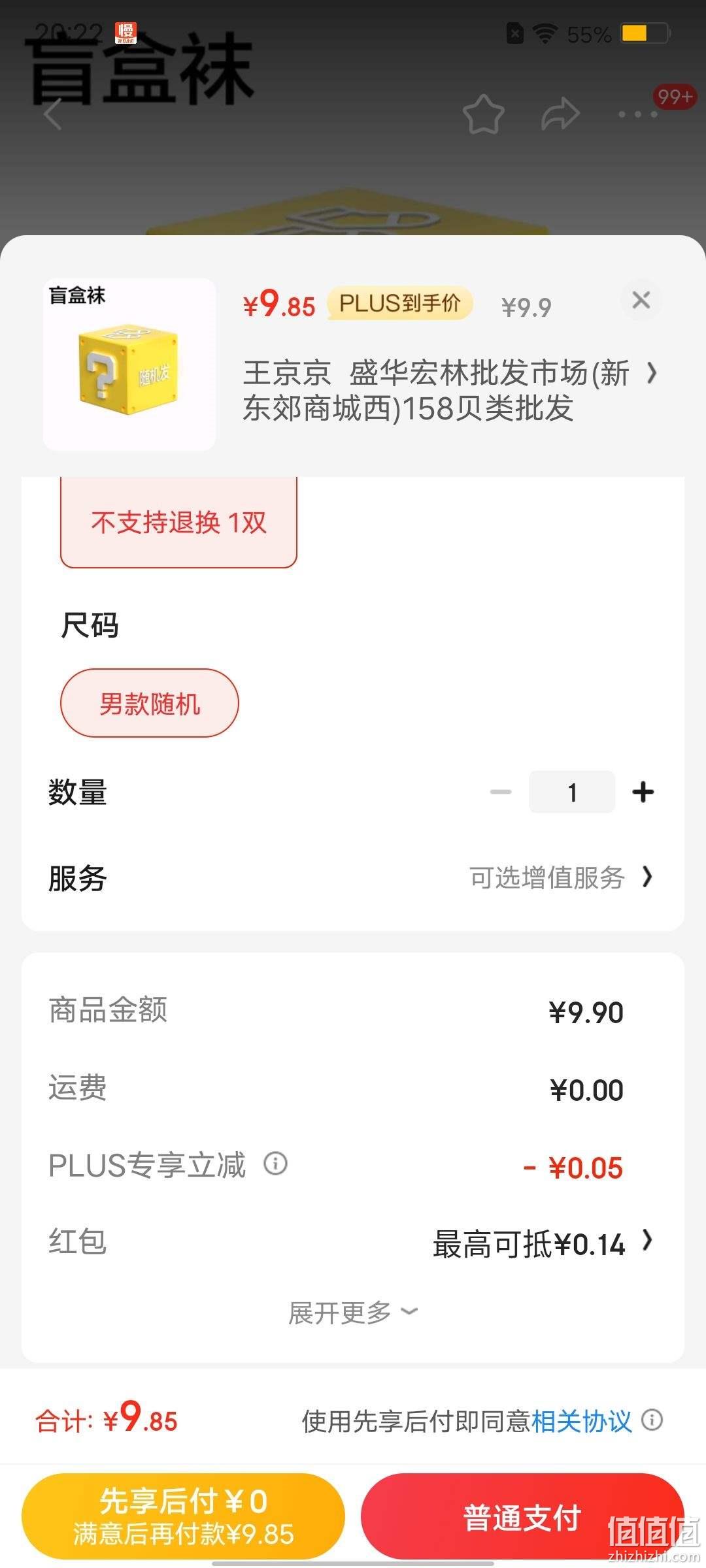Image resolution: width=706 pixels, height=1568 pixels.
Task: Open the delivery address chevron
Action: coord(651,373)
